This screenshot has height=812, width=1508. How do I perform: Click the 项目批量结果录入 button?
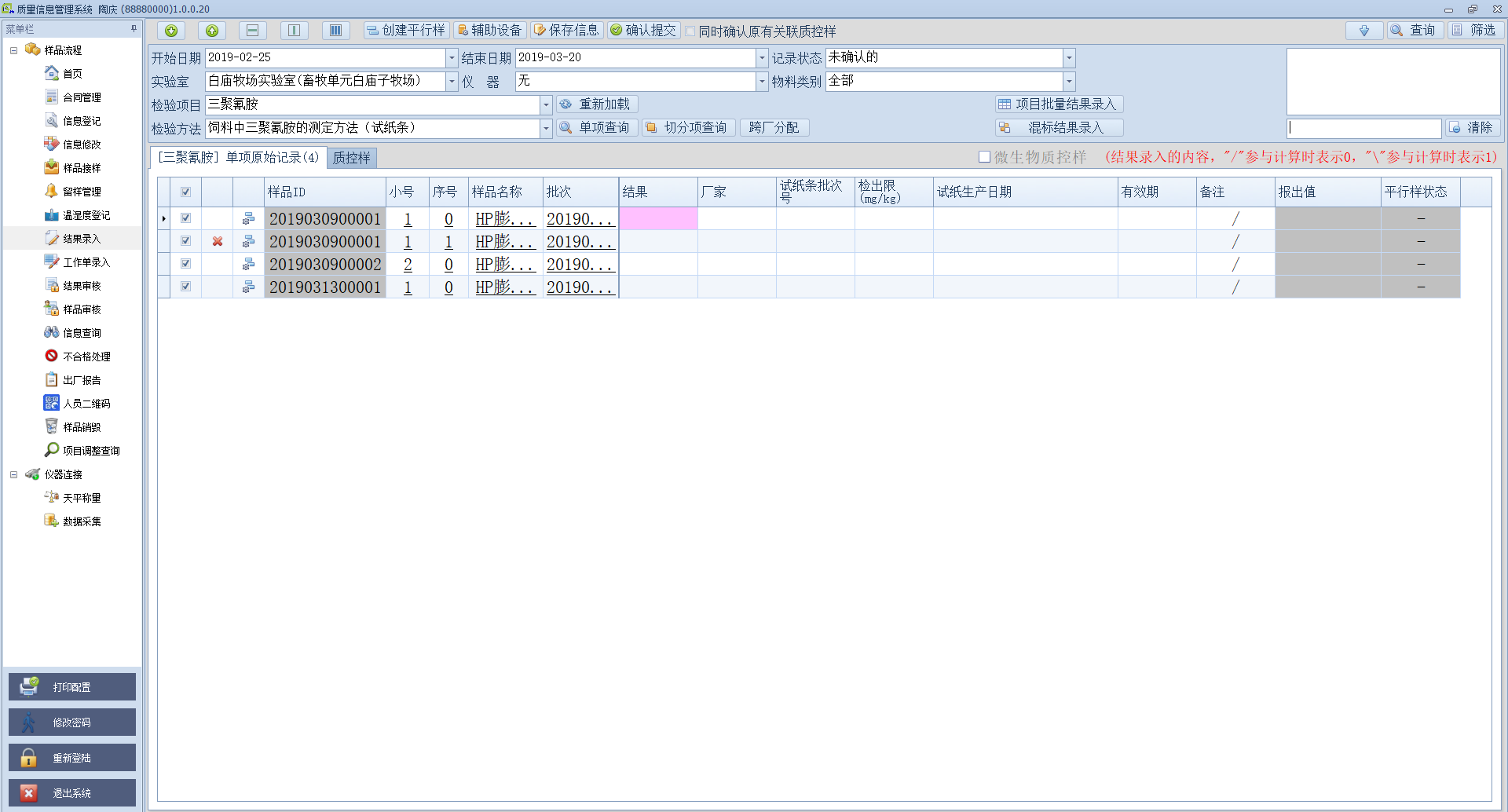pyautogui.click(x=1058, y=104)
